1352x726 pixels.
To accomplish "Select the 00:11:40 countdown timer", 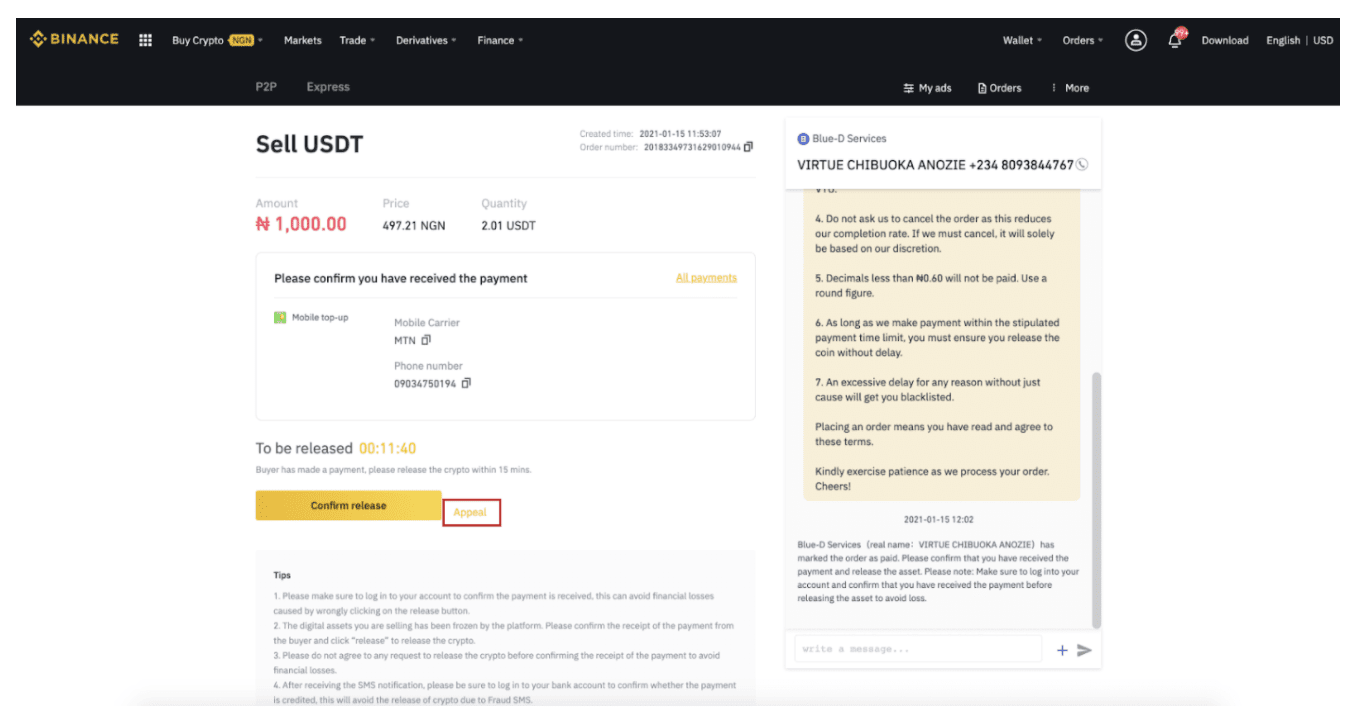I will [x=388, y=448].
